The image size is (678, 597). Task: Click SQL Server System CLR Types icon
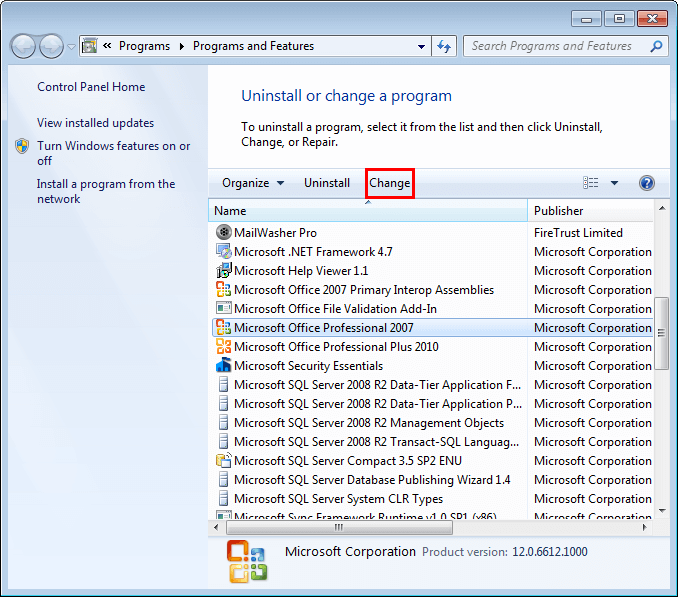(x=223, y=498)
